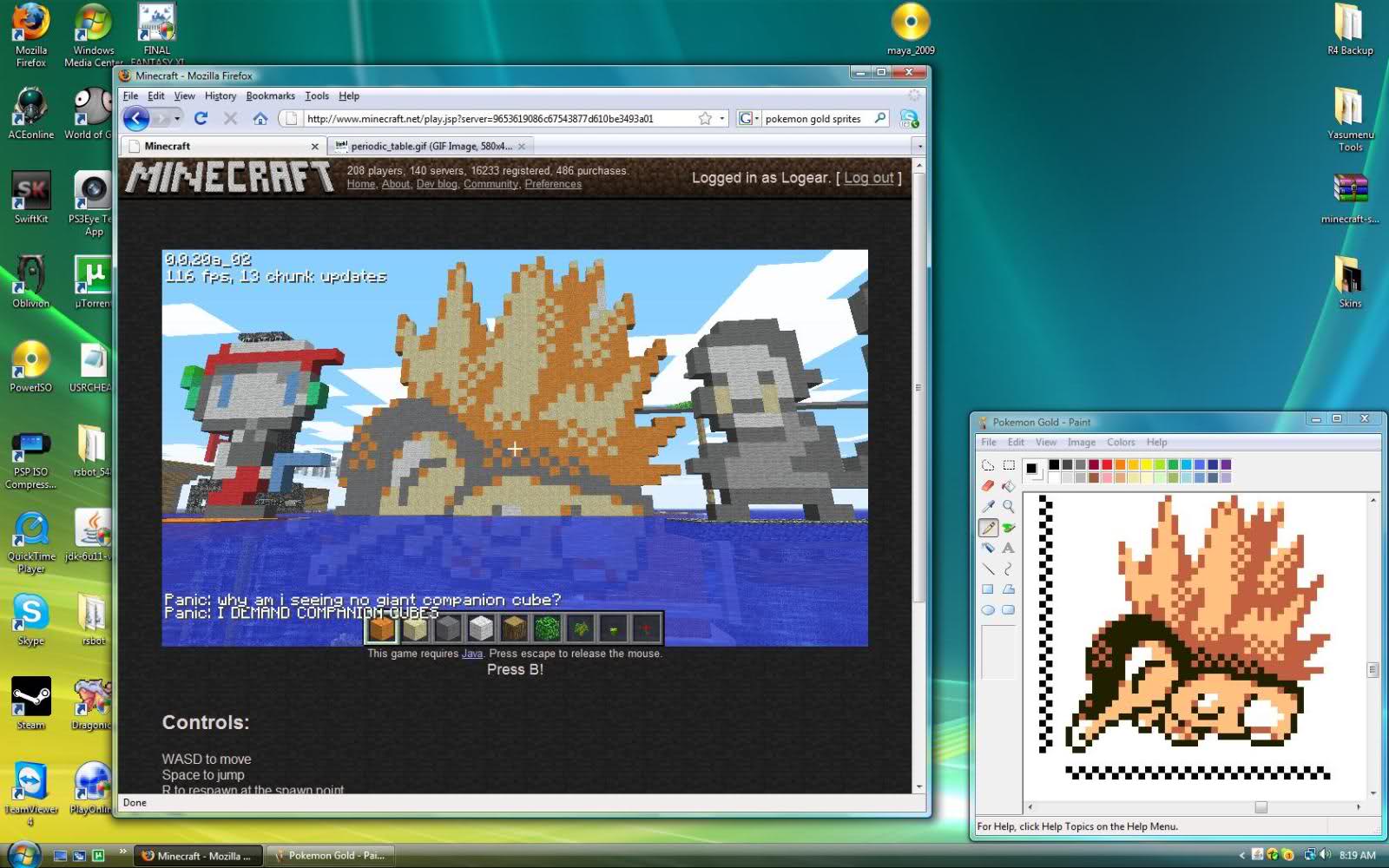Select the Free-Form Select tool in Paint

click(988, 465)
